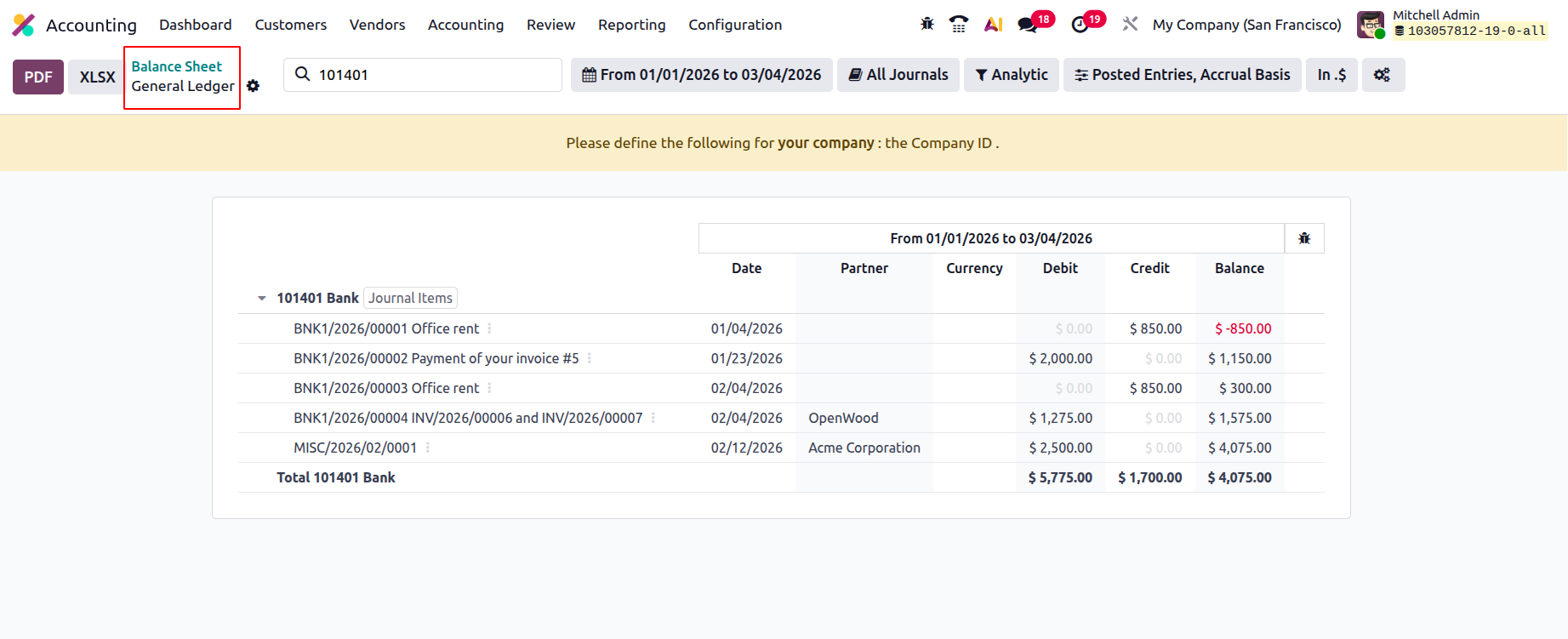Viewport: 1568px width, 639px height.
Task: Click the report variant gear icon
Action: coord(253,86)
